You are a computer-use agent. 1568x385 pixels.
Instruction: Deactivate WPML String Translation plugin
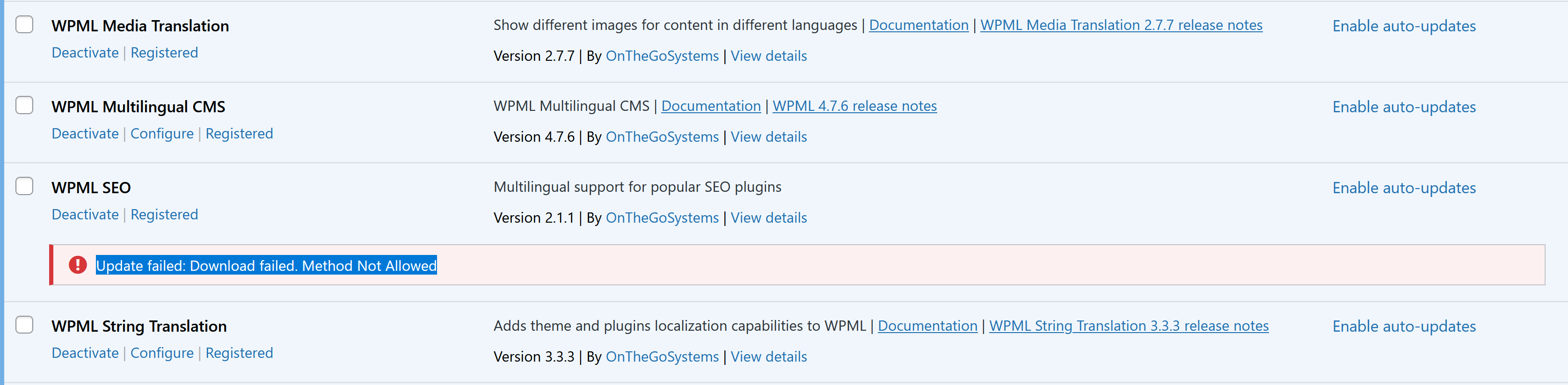coord(85,353)
